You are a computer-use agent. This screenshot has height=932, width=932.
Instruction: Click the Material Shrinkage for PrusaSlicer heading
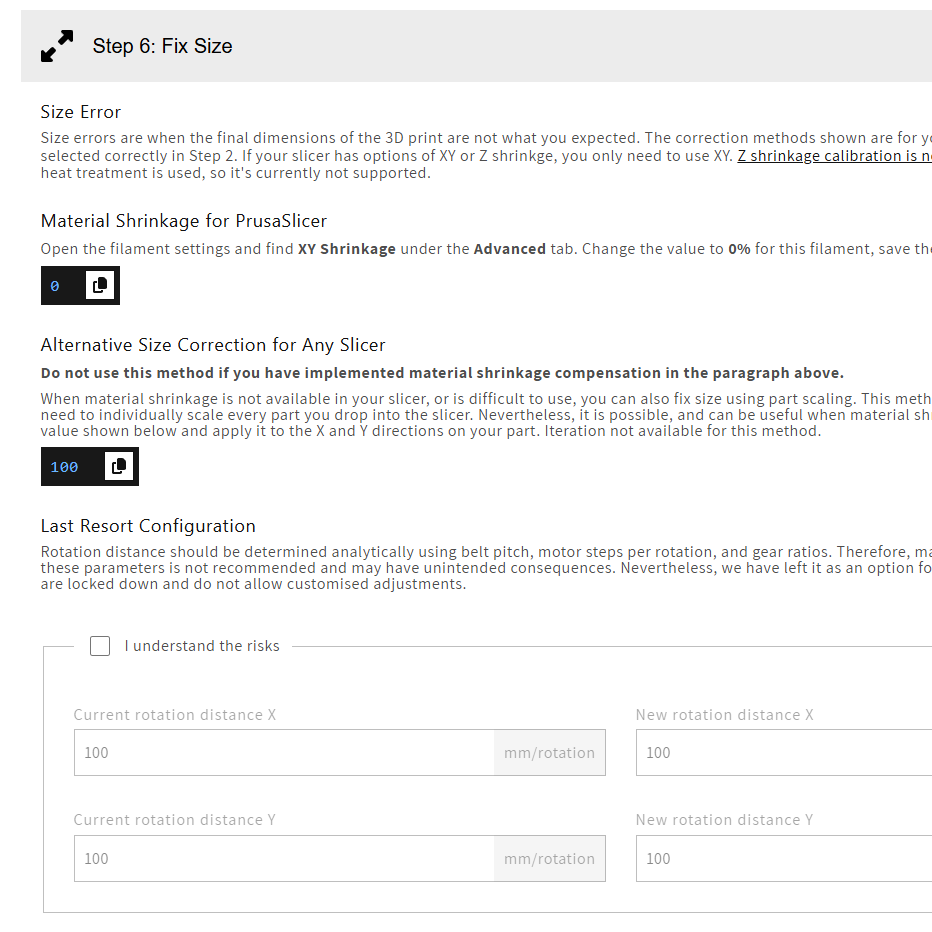[184, 221]
